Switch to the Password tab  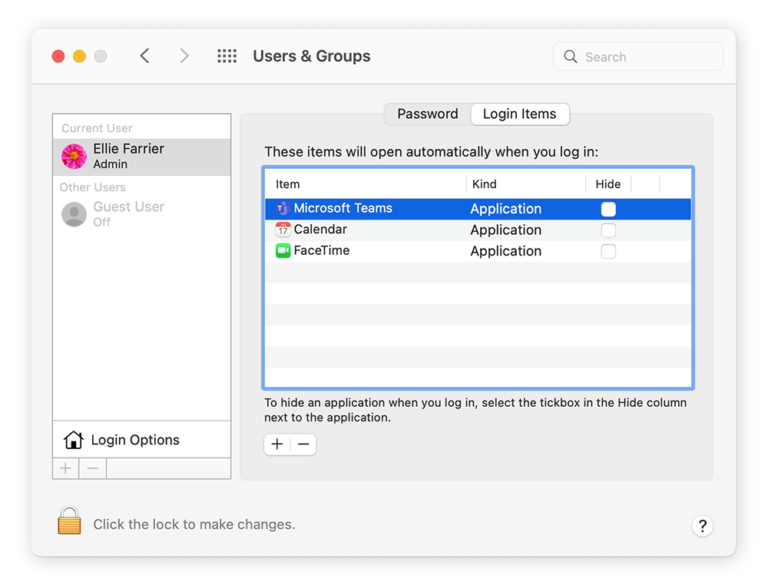(x=428, y=114)
